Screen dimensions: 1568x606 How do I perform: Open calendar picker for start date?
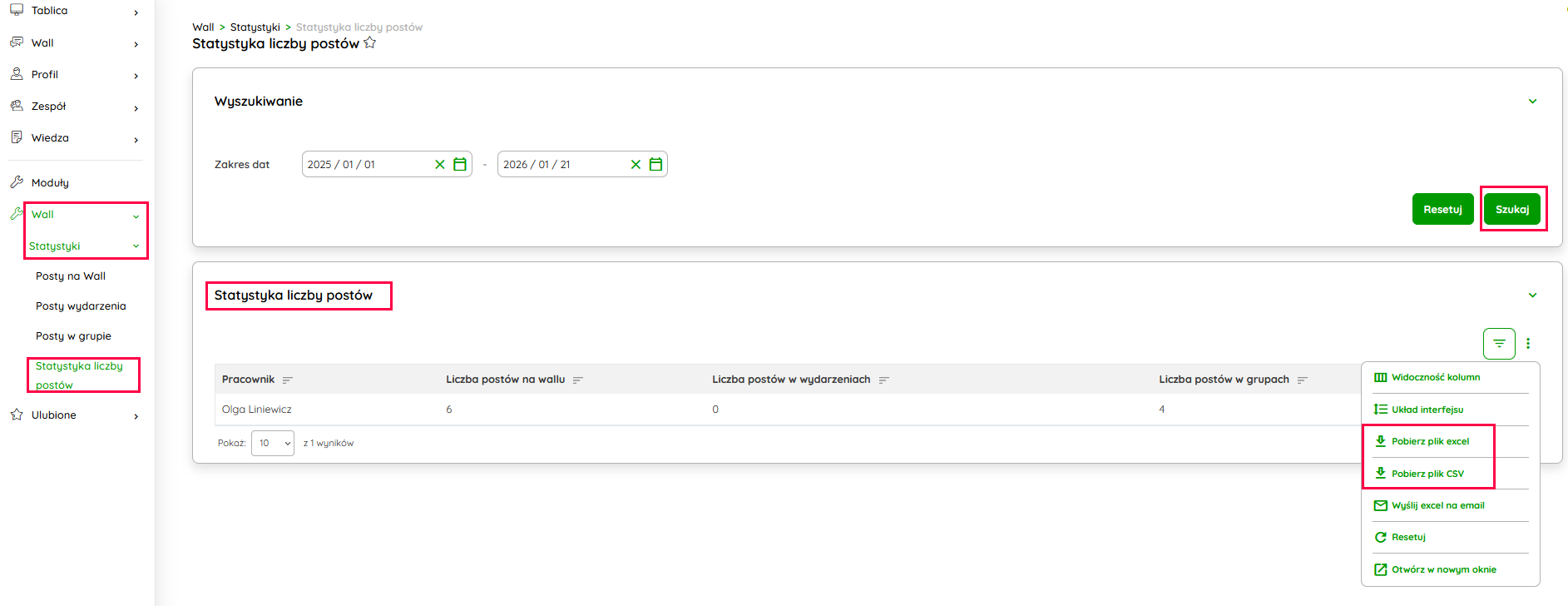(x=460, y=165)
